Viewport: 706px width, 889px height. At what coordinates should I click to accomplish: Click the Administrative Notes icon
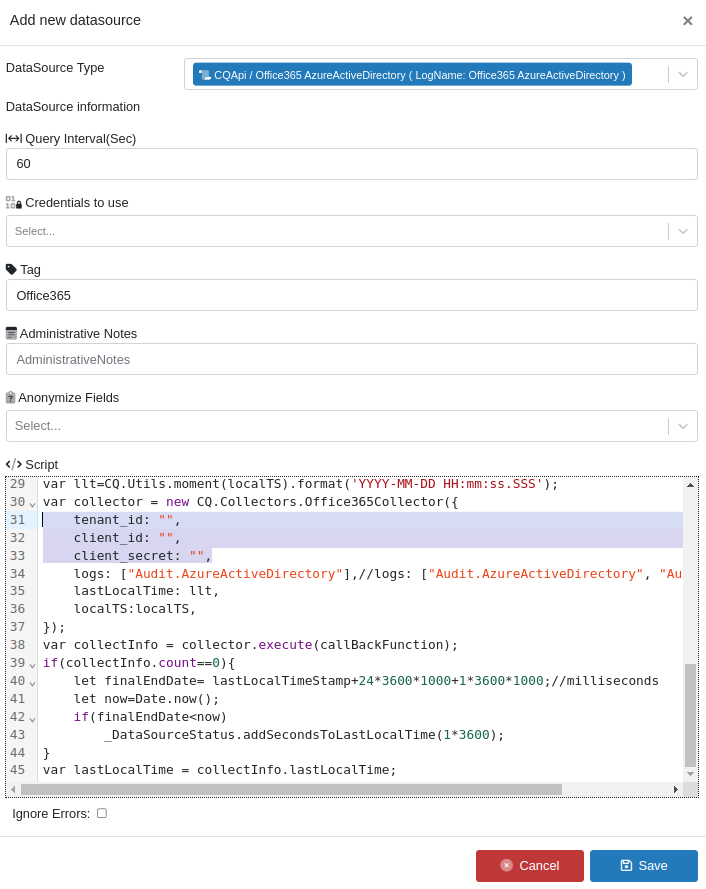[11, 333]
